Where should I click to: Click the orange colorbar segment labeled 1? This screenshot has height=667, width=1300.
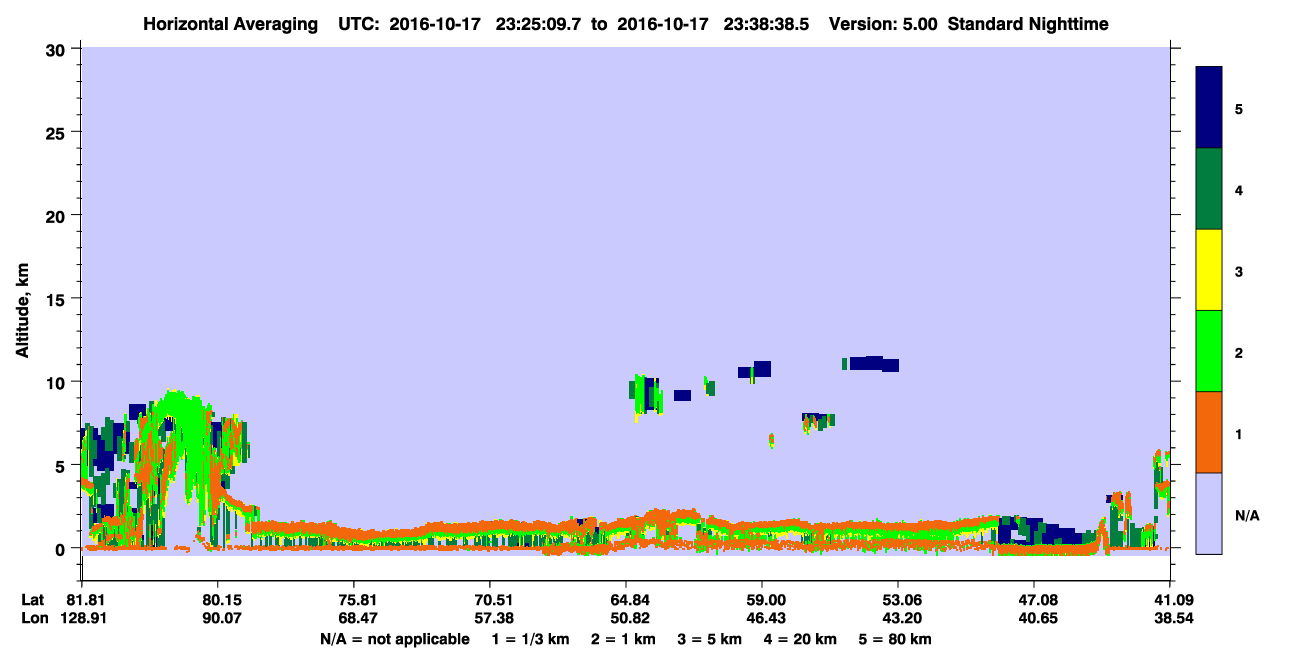coord(1209,432)
